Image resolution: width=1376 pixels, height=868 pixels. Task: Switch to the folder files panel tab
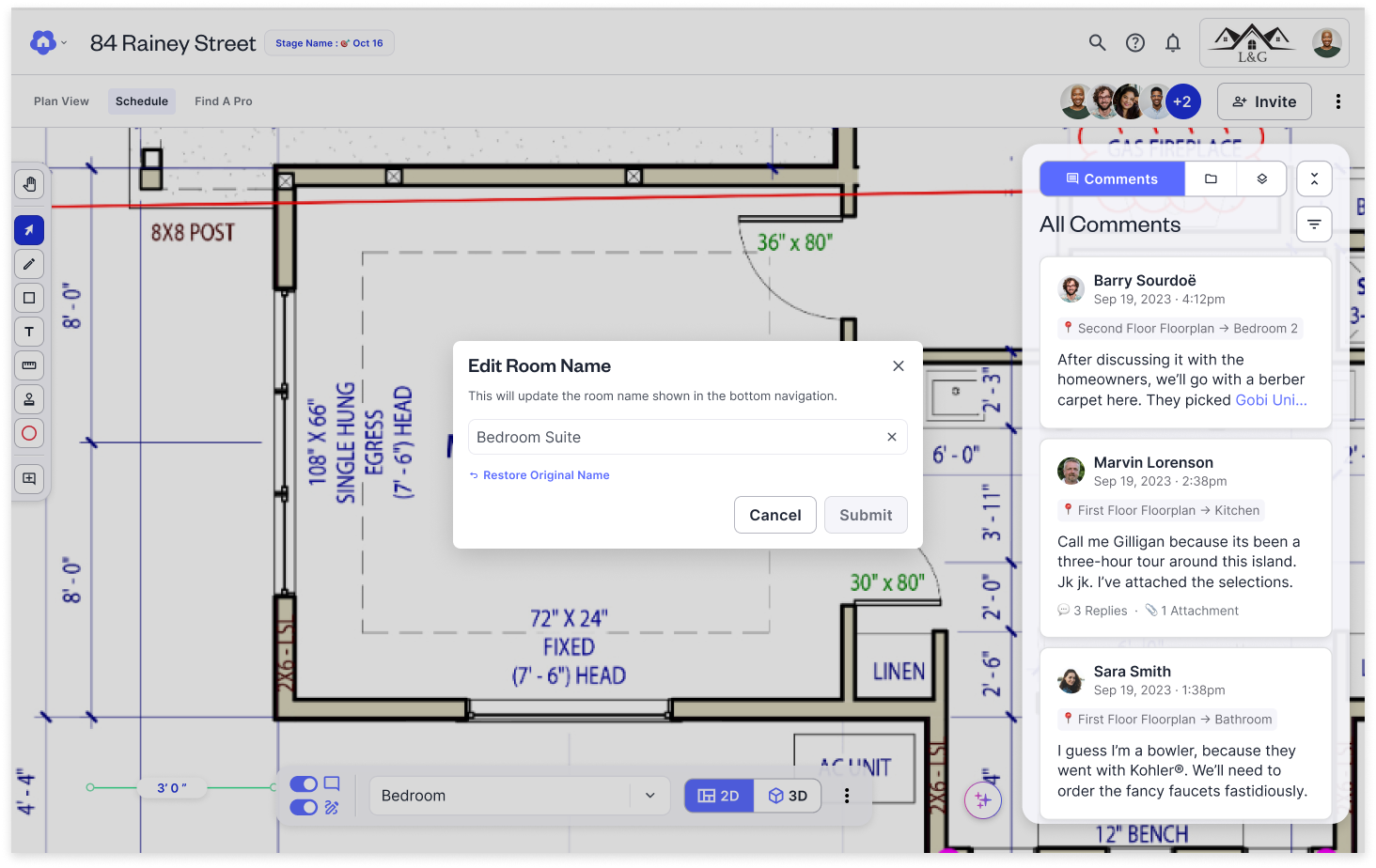tap(1211, 178)
